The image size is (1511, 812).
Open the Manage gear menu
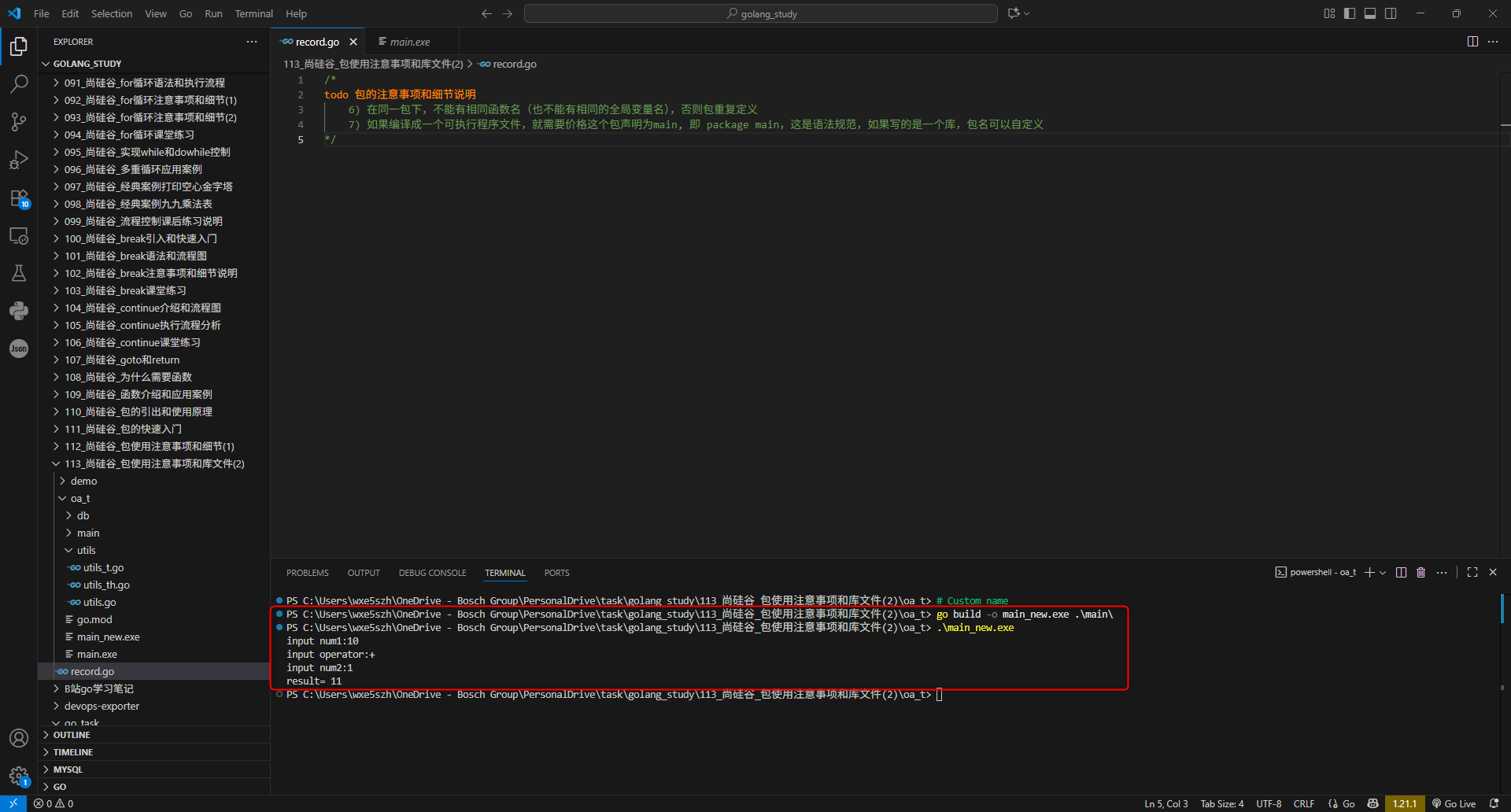[x=19, y=776]
